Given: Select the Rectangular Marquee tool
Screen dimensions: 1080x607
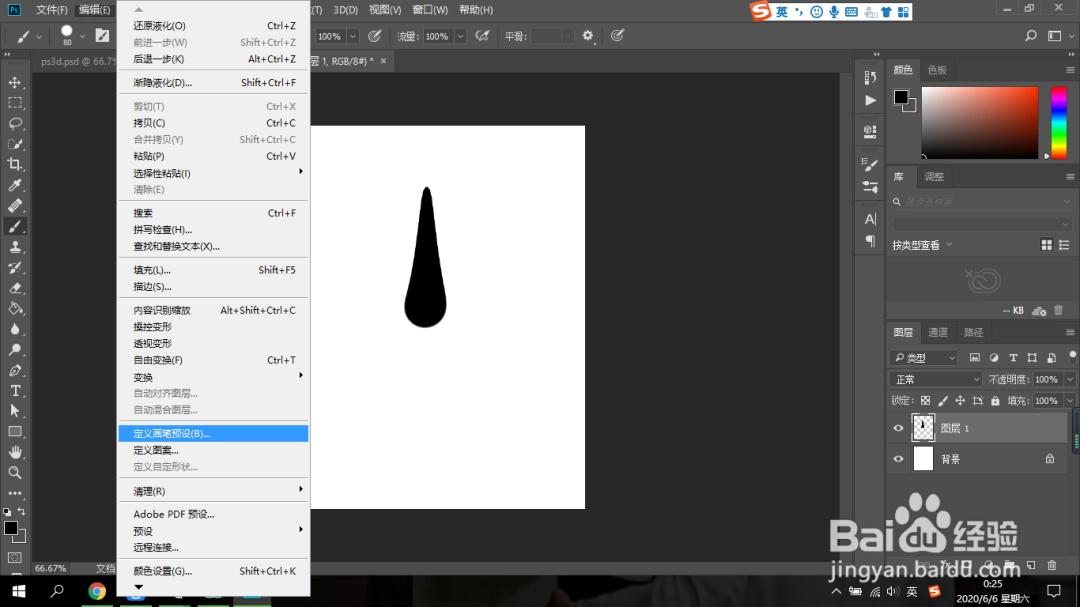Looking at the screenshot, I should tap(14, 103).
